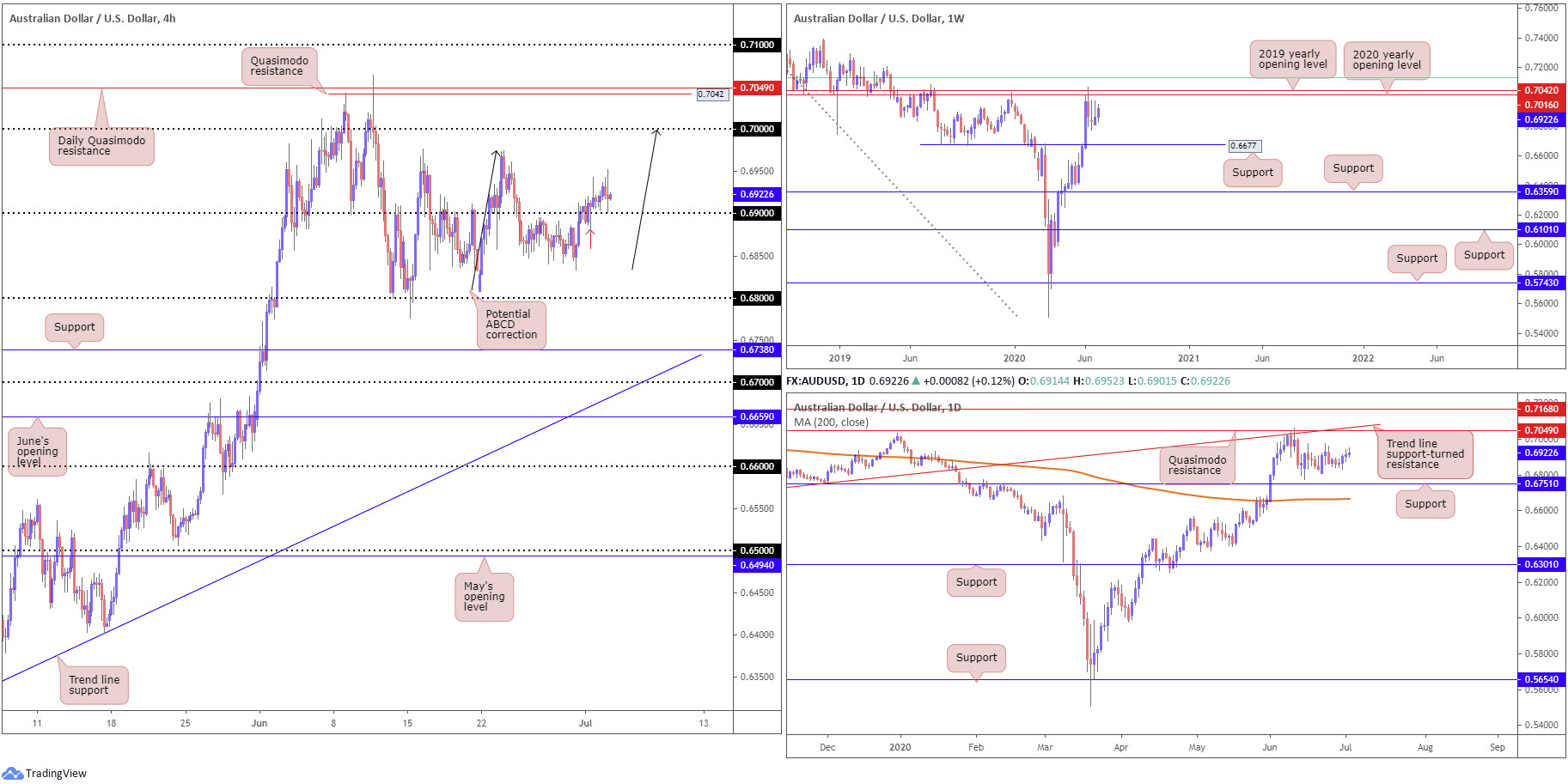Click the Support callout near 0.67510 on daily
The image size is (1568, 784).
(1425, 504)
